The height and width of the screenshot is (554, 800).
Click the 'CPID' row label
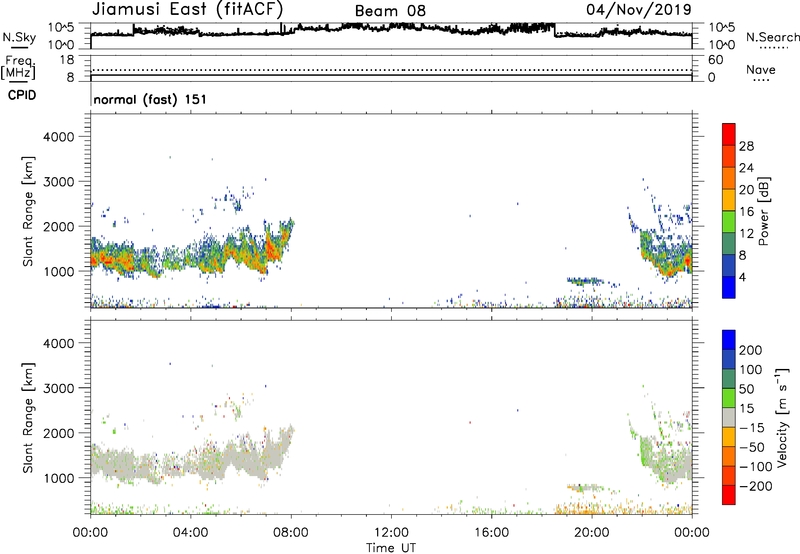point(22,95)
